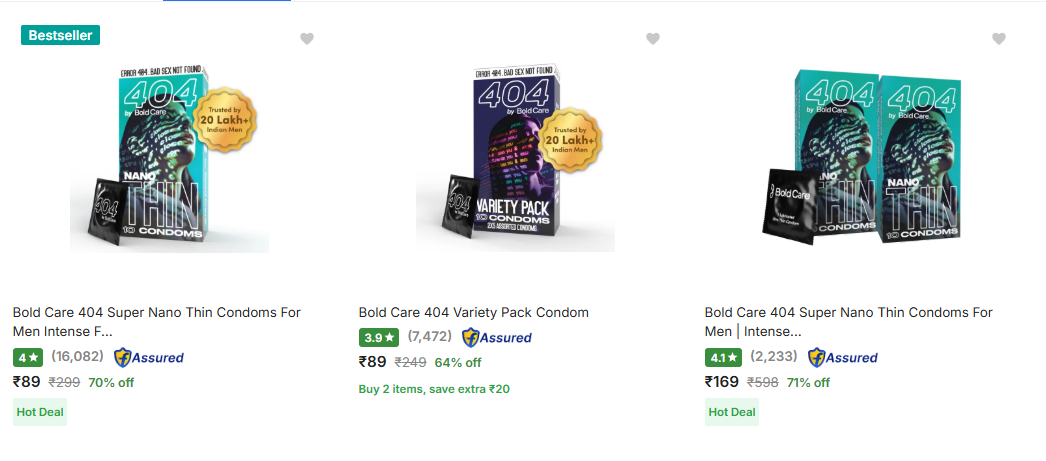Click Hot Deal tag on the ₹89 product
Screen dimensions: 1046x461
[40, 412]
